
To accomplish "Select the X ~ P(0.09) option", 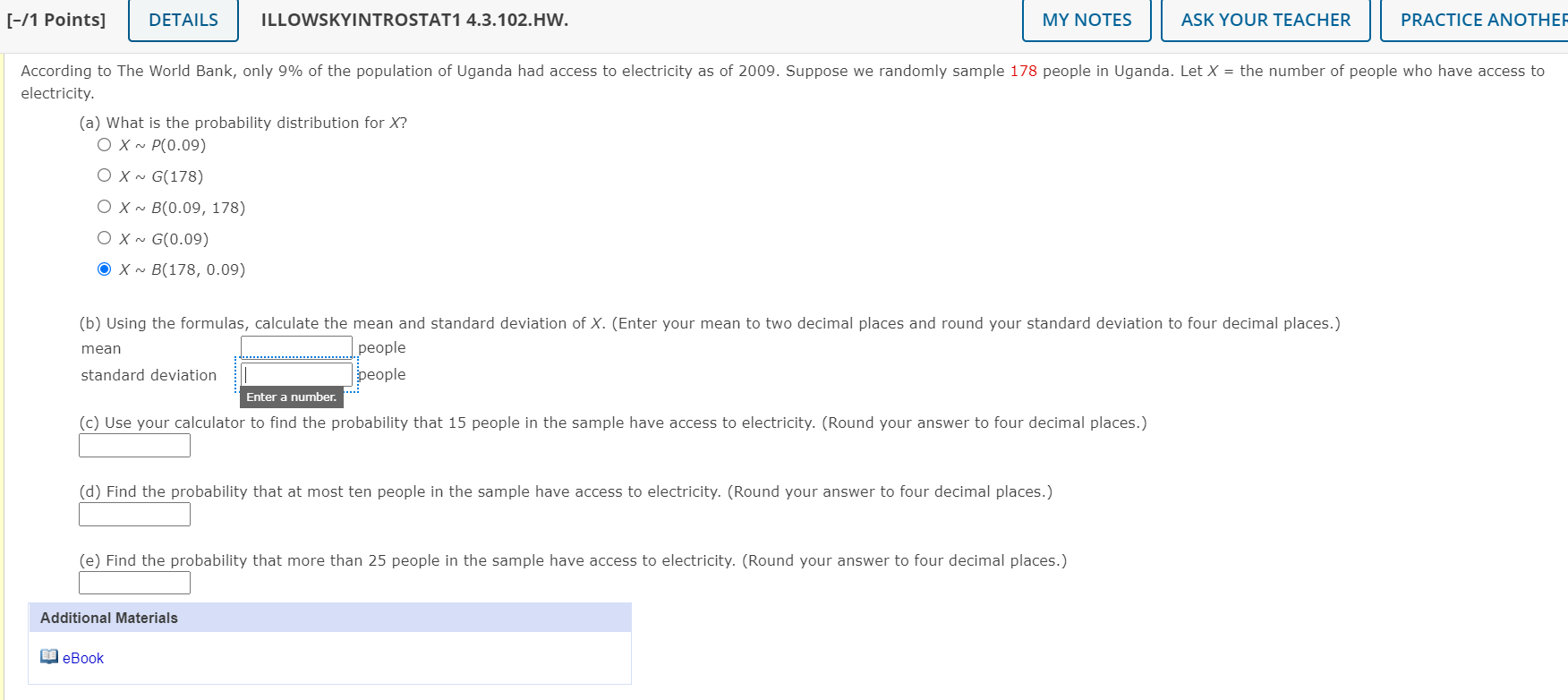I will point(104,144).
